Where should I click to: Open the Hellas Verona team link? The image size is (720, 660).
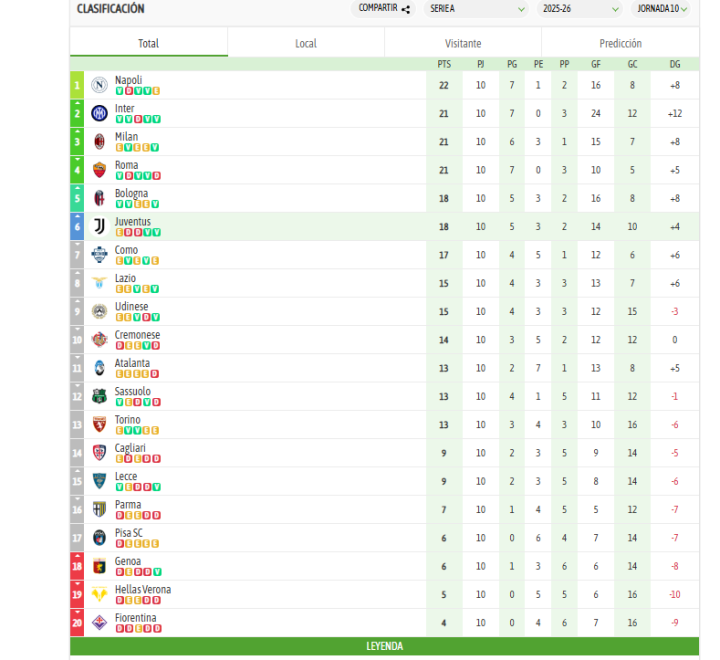click(142, 589)
